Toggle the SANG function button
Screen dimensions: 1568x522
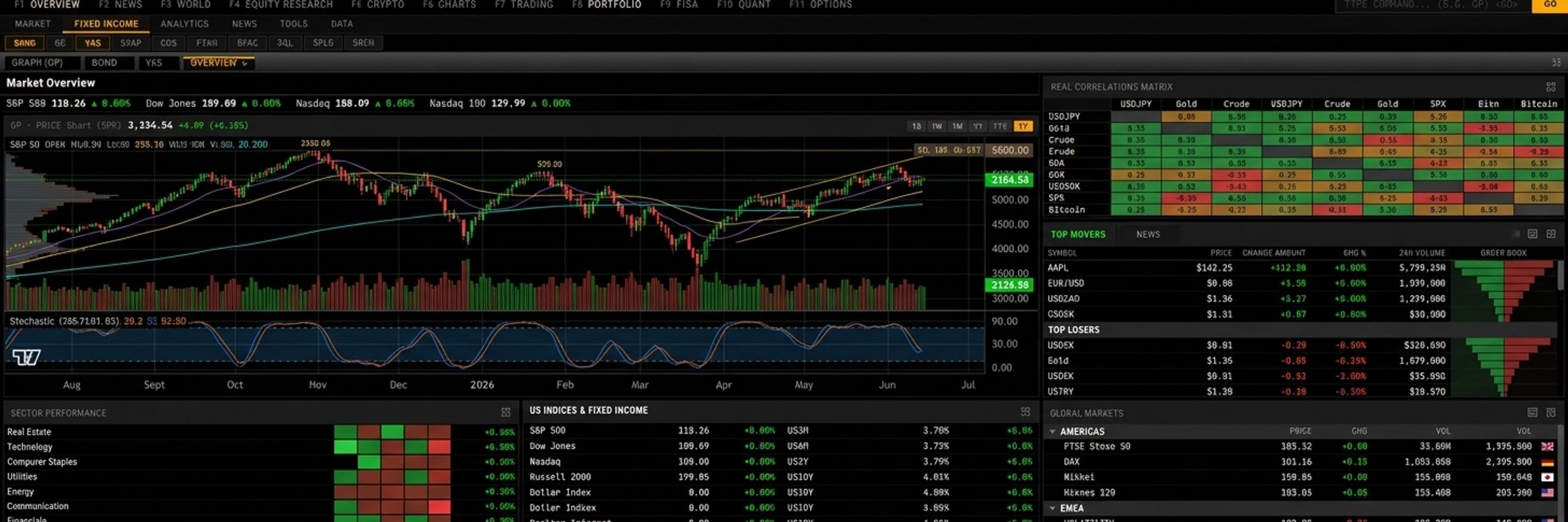pos(24,43)
